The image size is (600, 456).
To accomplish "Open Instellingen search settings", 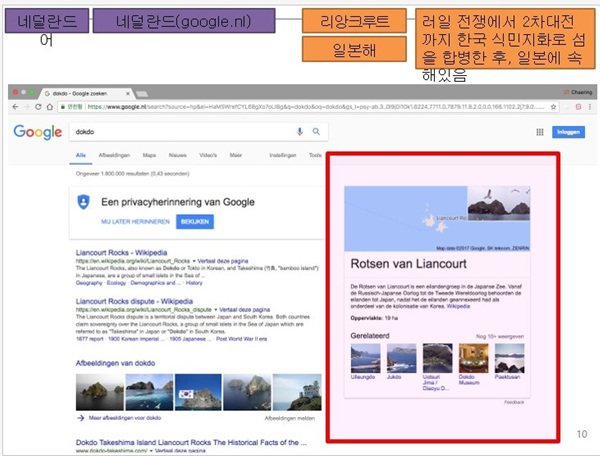I will click(x=283, y=155).
